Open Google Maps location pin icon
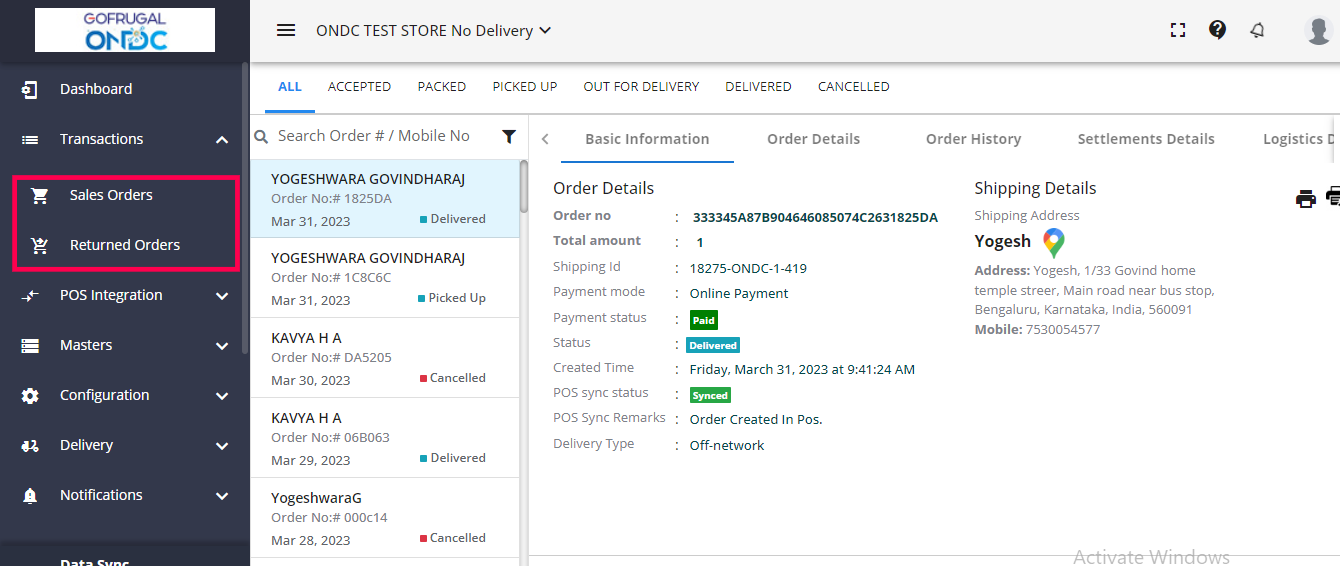This screenshot has height=566, width=1340. coord(1053,242)
